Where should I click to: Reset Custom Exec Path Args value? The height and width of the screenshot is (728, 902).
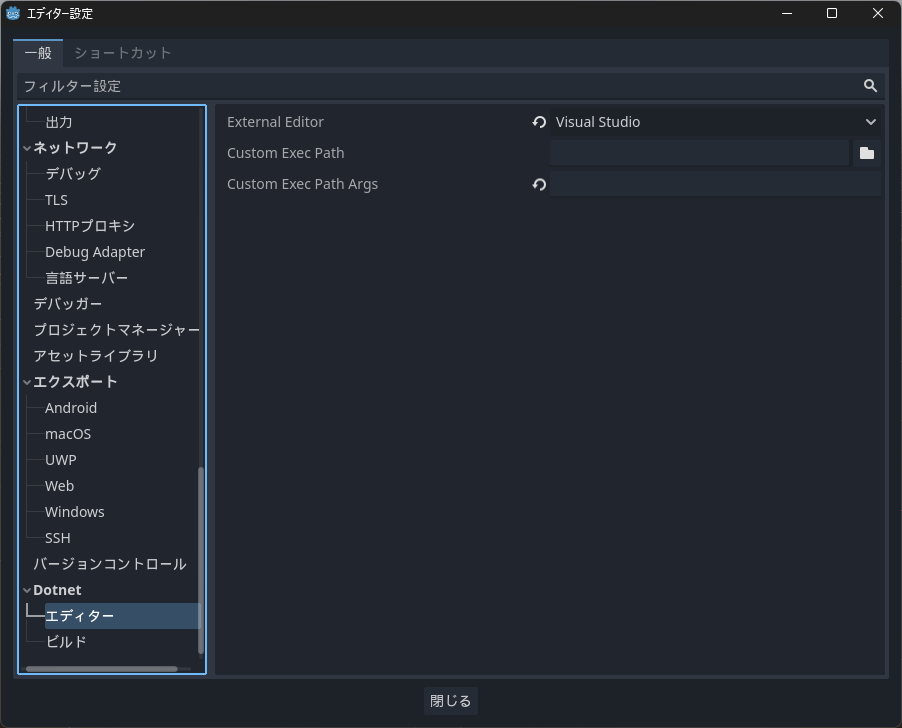538,184
